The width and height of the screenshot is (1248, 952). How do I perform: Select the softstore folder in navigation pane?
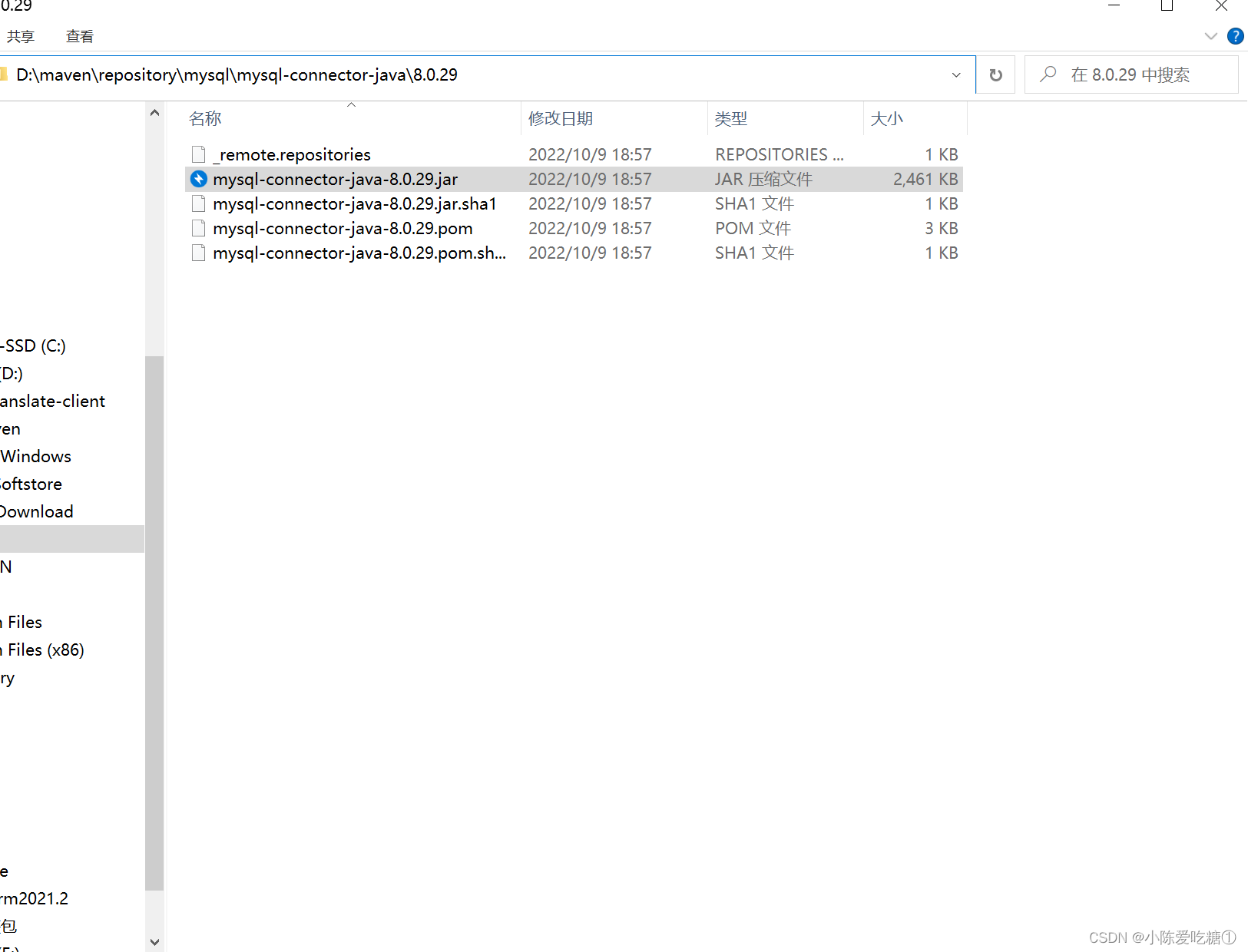31,484
